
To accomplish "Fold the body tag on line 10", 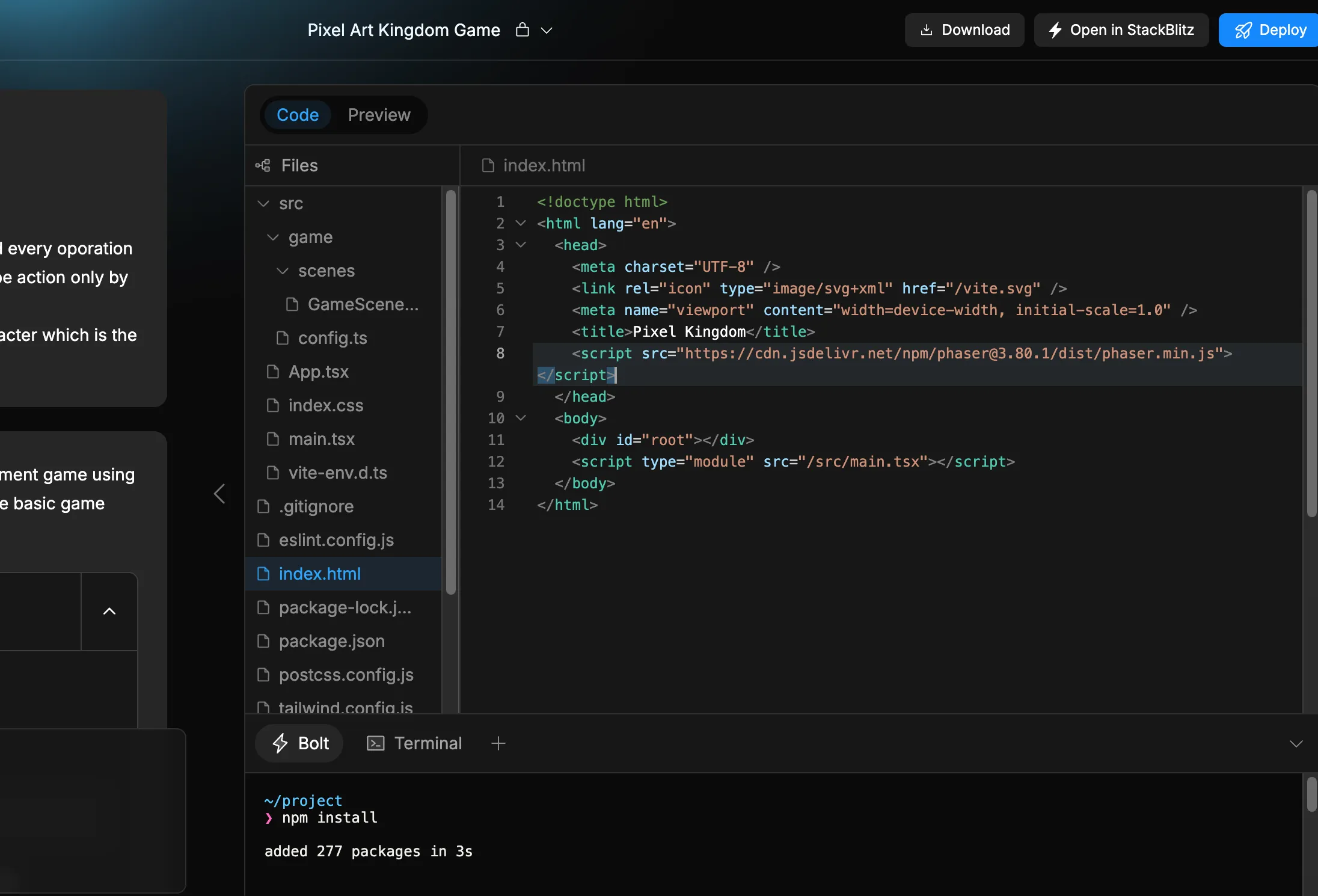I will coord(521,418).
